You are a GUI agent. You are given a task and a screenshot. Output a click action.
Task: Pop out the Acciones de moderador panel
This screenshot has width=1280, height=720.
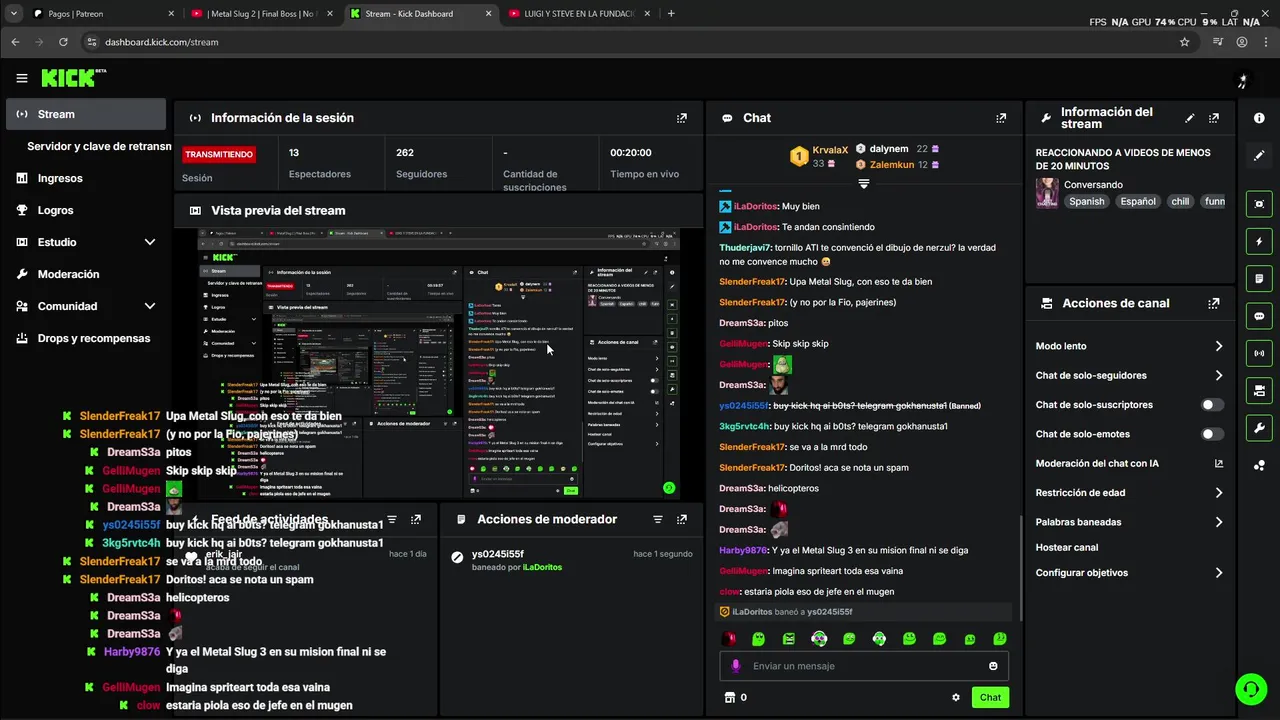[682, 519]
